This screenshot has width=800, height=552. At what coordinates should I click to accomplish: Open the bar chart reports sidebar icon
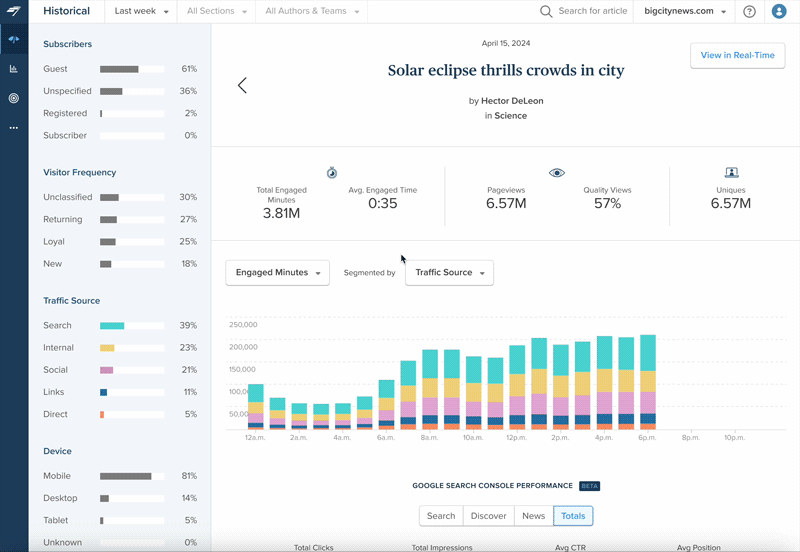tap(14, 69)
